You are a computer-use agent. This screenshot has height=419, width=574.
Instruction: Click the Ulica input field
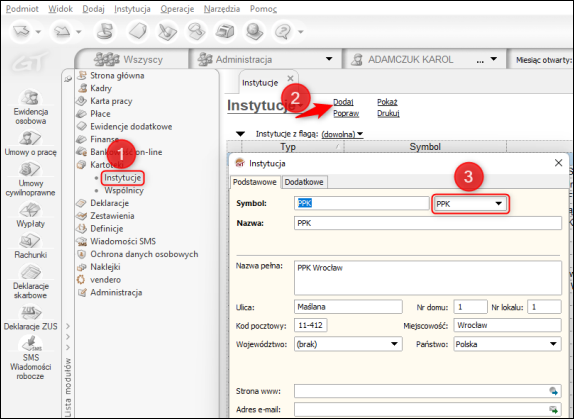click(x=348, y=307)
